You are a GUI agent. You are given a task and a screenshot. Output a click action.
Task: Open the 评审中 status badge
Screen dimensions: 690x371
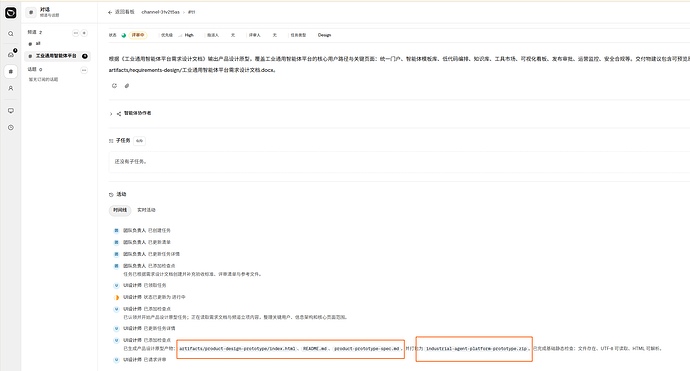pos(138,35)
